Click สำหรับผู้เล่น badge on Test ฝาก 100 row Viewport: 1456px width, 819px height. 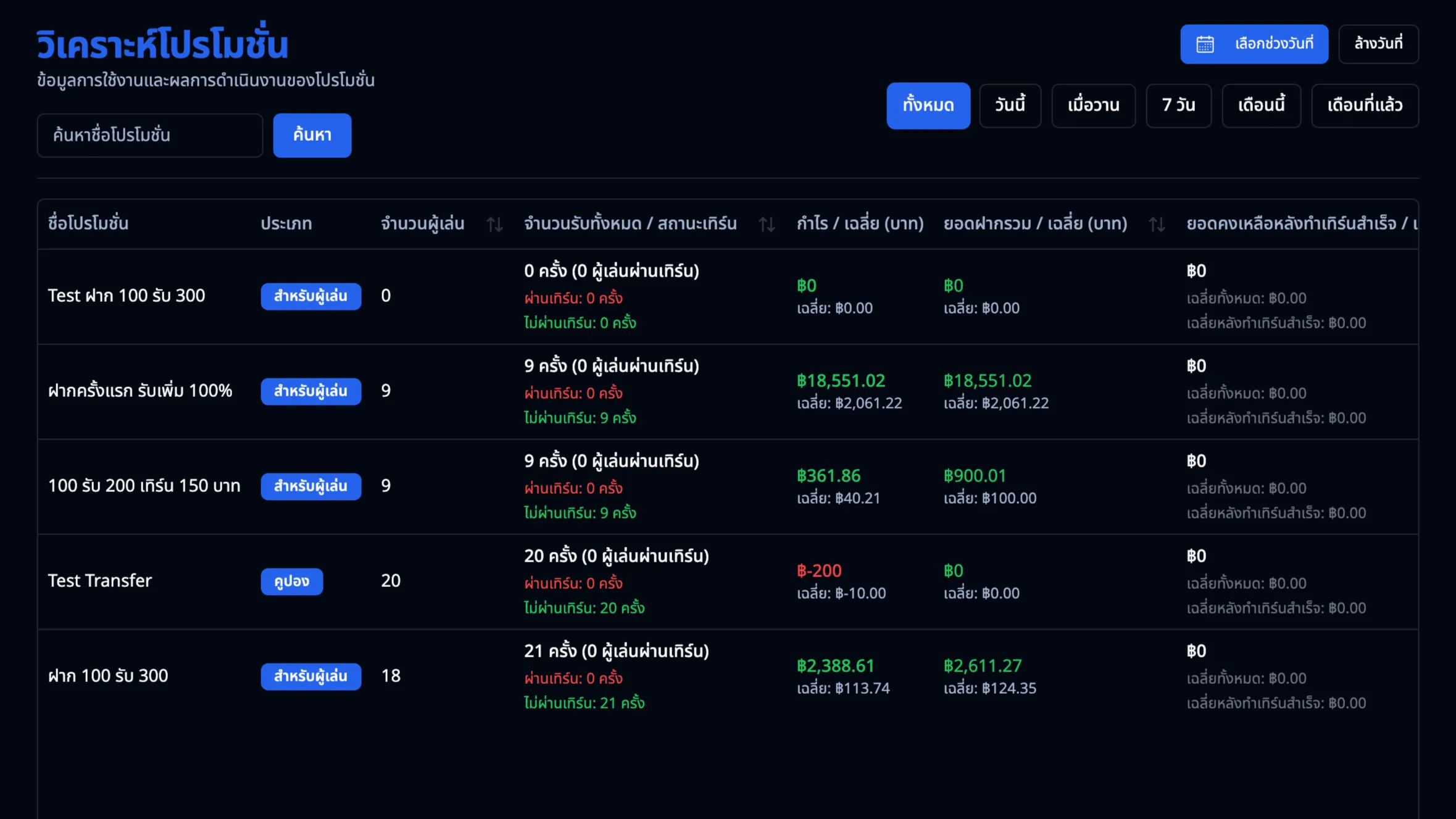coord(310,296)
